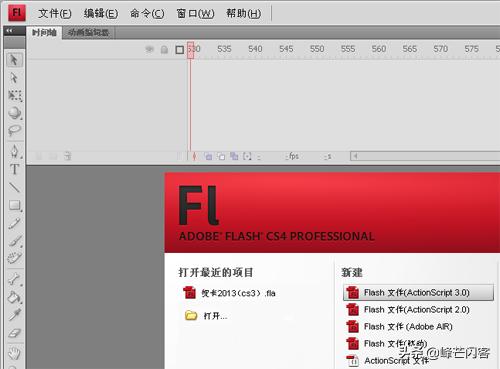The image size is (500, 369).
Task: Select the Subselection tool
Action: (x=14, y=78)
